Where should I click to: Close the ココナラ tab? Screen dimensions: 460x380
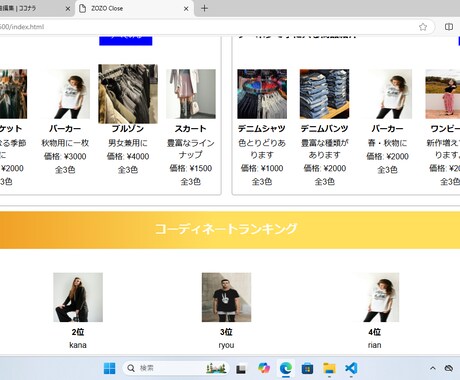[68, 9]
